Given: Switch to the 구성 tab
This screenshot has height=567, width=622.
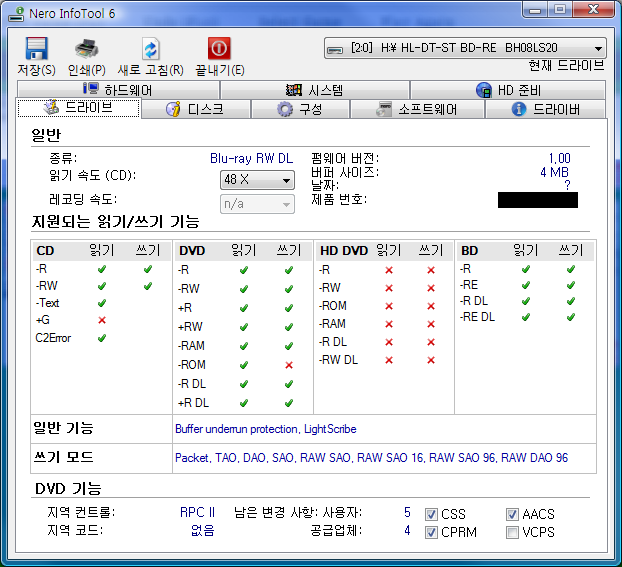Looking at the screenshot, I should [300, 109].
